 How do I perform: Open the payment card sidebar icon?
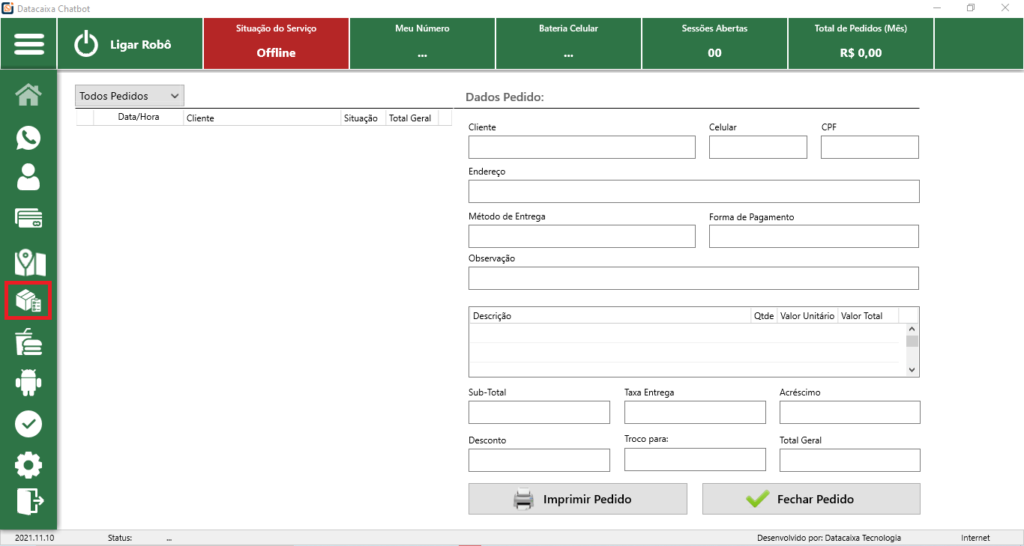[28, 218]
